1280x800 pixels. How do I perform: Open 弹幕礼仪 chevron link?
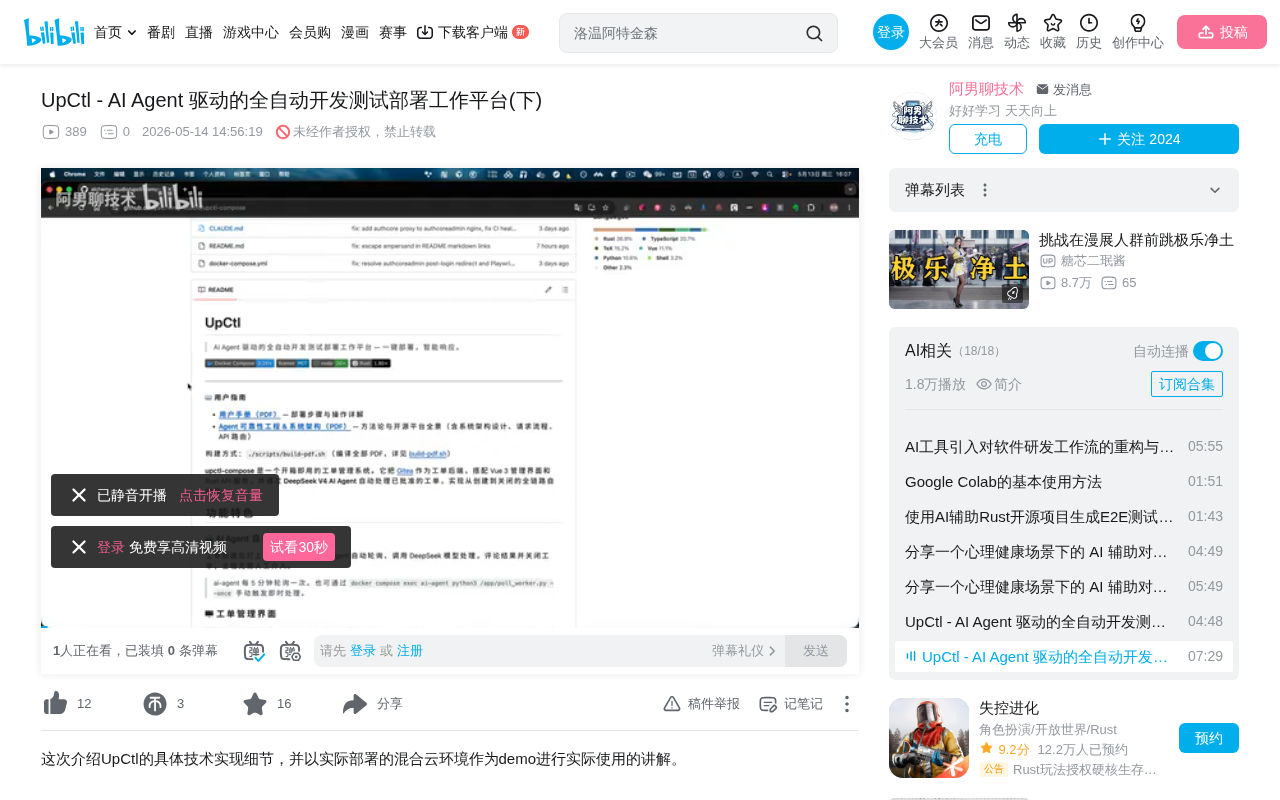pyautogui.click(x=744, y=651)
